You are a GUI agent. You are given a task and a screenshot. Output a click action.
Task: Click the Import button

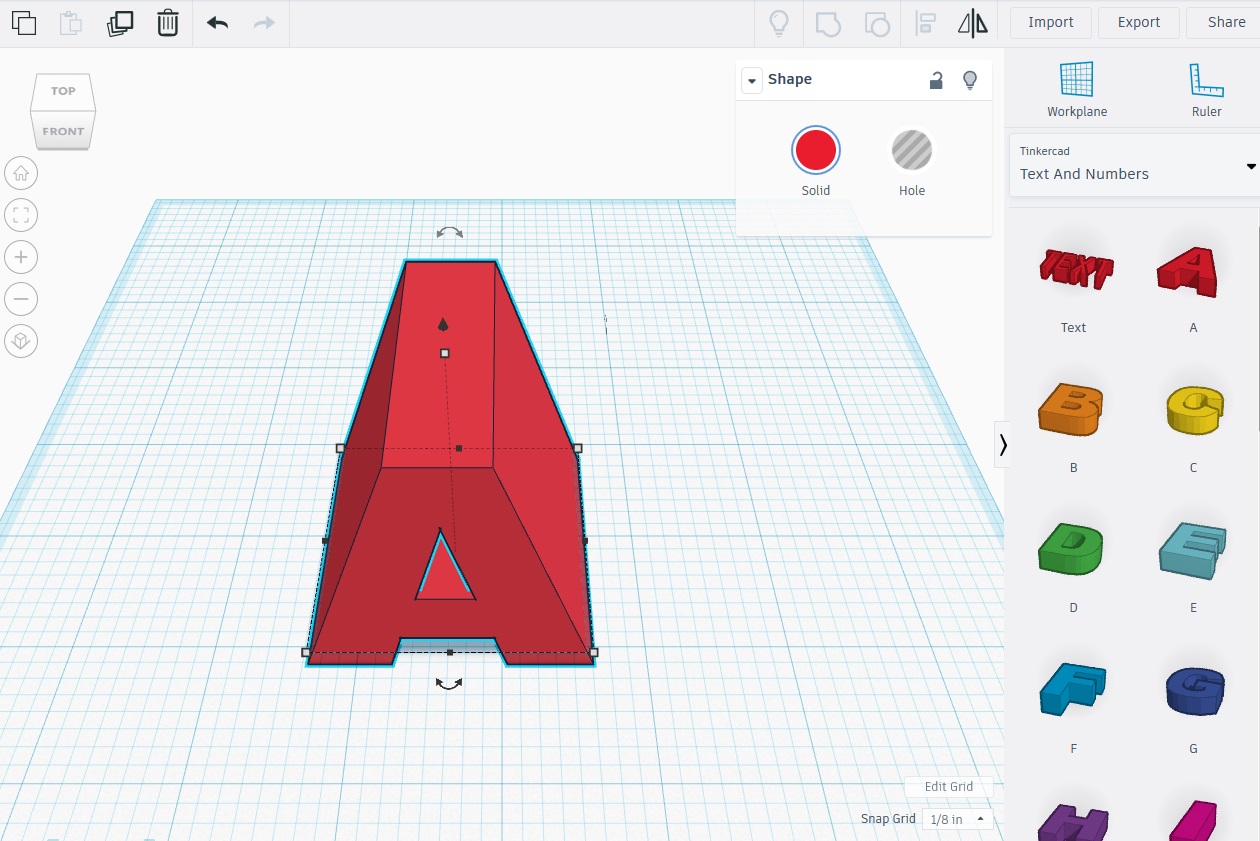tap(1051, 22)
